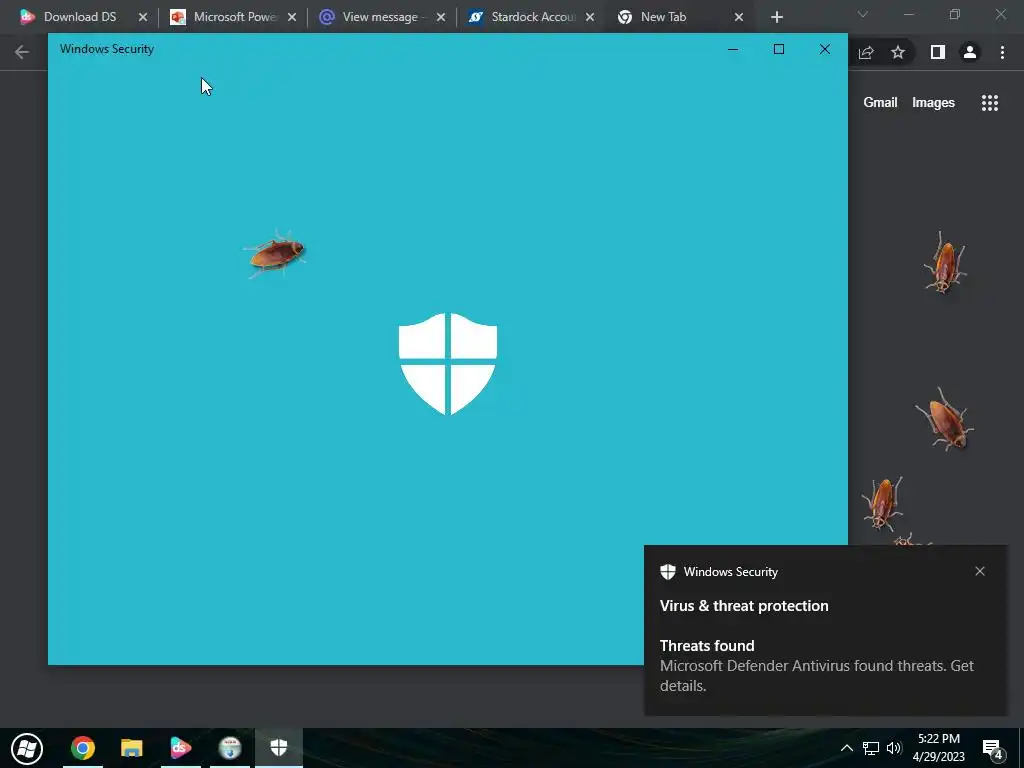
Task: Open the Chrome tab search dropdown arrow
Action: [863, 14]
